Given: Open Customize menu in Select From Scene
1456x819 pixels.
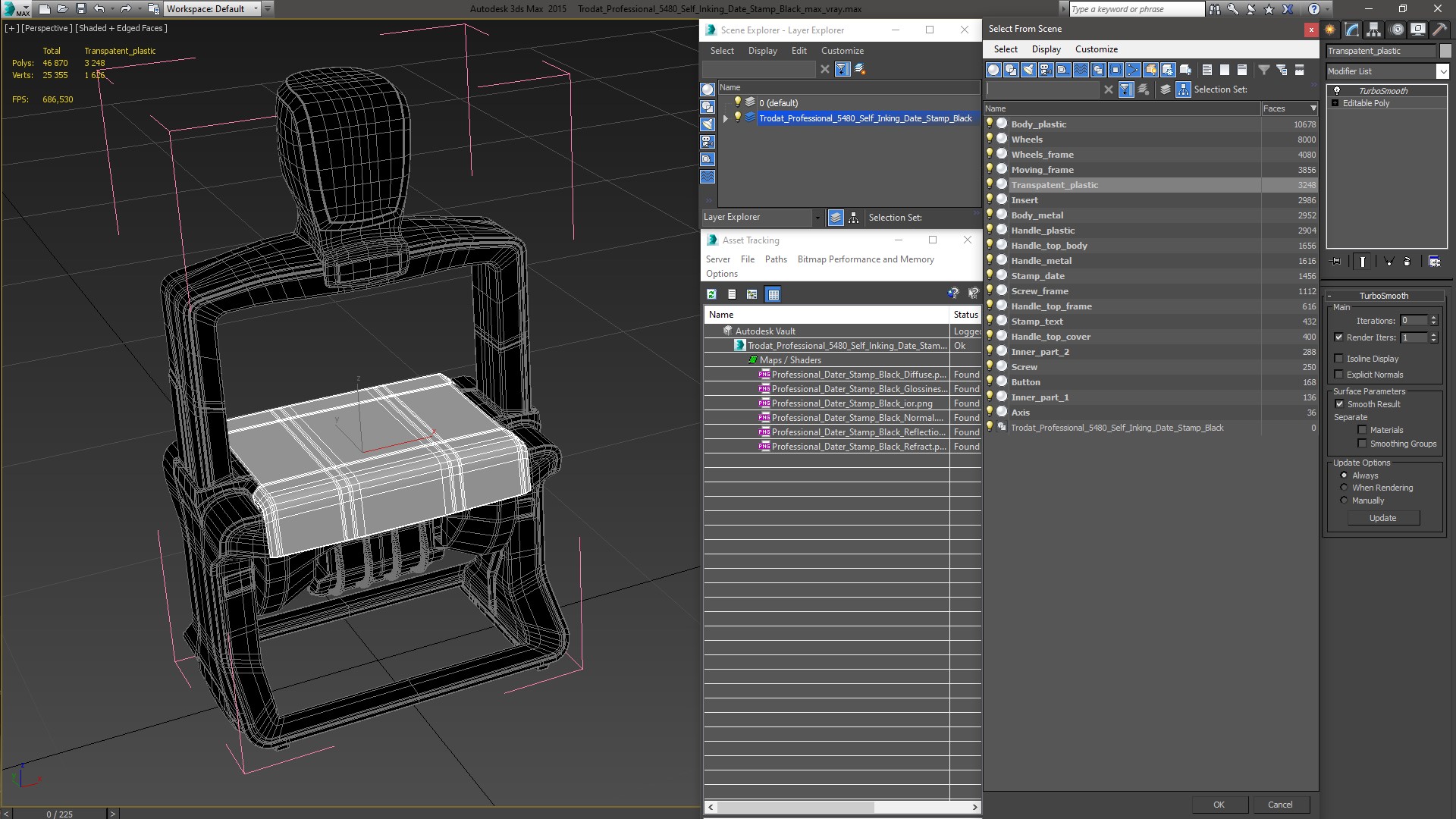Looking at the screenshot, I should click(1096, 49).
